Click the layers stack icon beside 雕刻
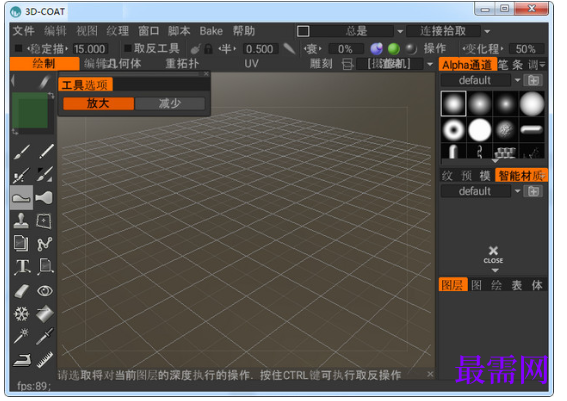This screenshot has height=401, width=567. [347, 64]
